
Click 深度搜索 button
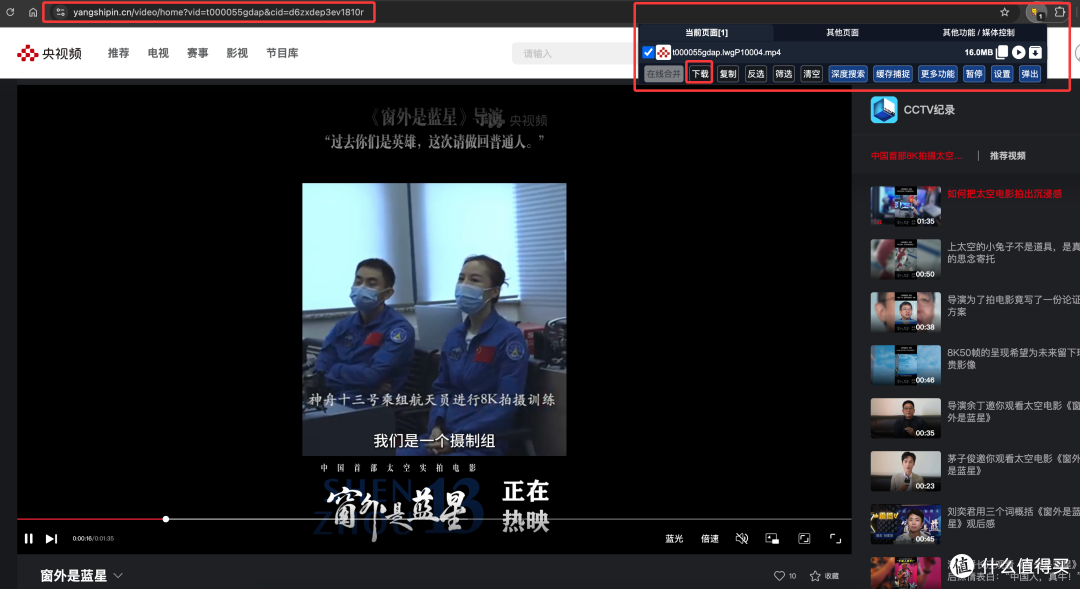tap(848, 74)
